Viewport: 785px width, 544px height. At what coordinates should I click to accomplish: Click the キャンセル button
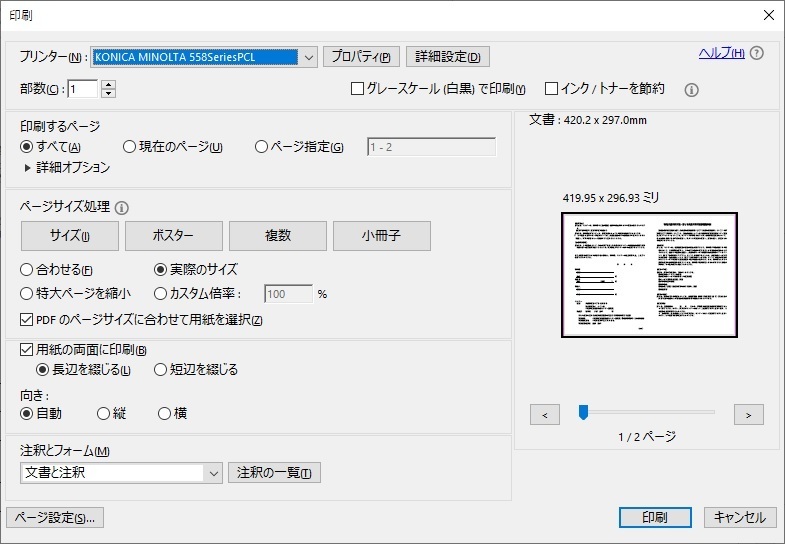(x=740, y=517)
